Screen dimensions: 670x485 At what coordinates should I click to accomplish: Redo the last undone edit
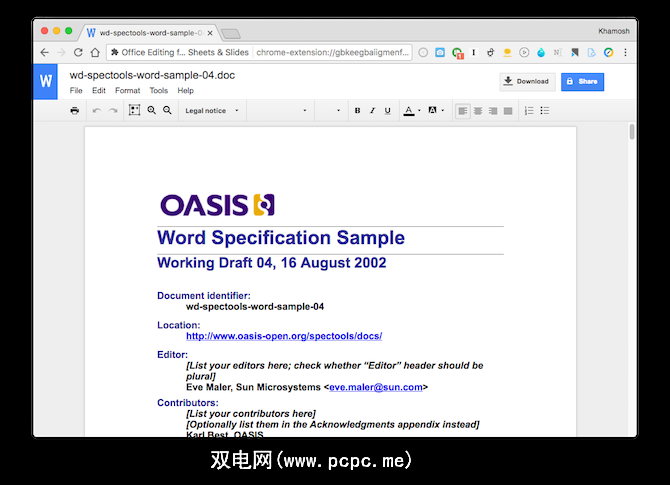coord(113,111)
